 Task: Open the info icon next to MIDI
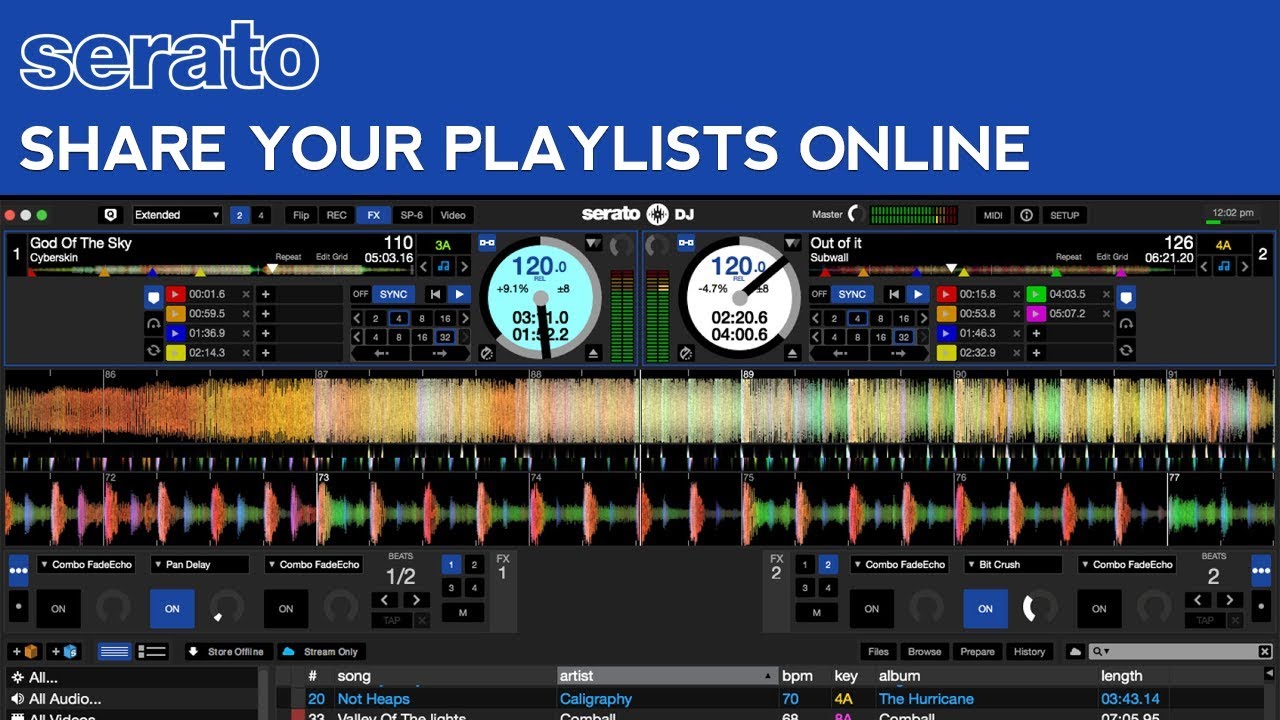1026,215
